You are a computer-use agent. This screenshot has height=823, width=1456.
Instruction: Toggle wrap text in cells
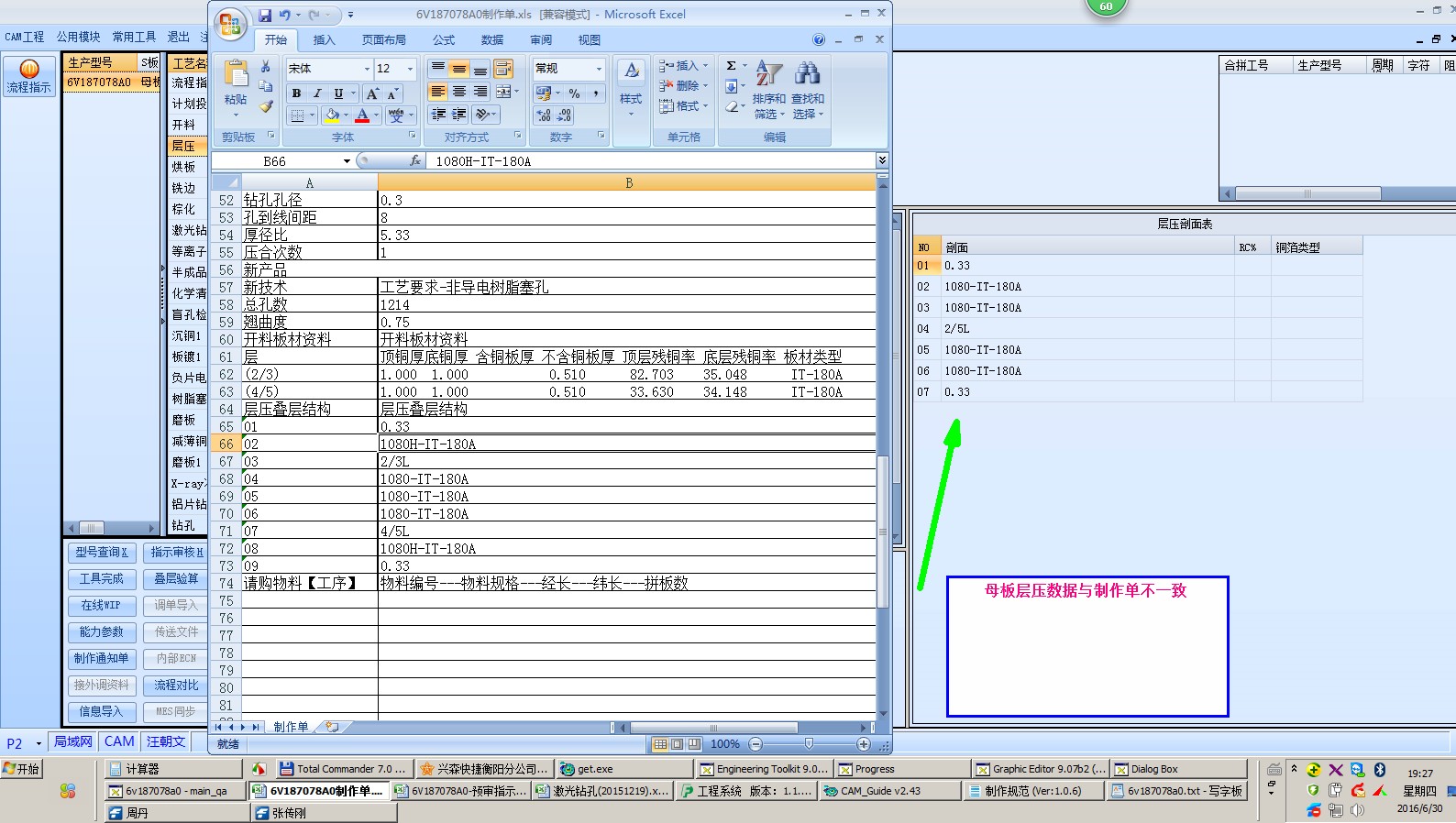[503, 69]
